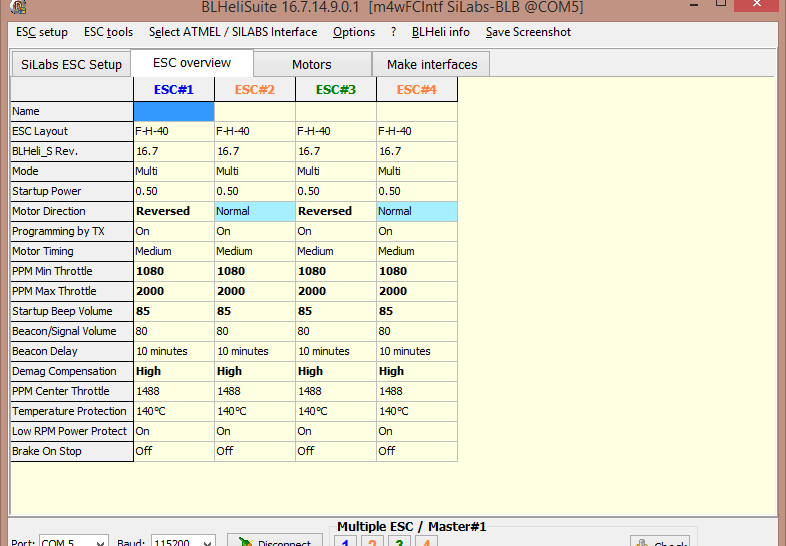The image size is (786, 546).
Task: Select the ESC overview tab
Action: (x=192, y=63)
